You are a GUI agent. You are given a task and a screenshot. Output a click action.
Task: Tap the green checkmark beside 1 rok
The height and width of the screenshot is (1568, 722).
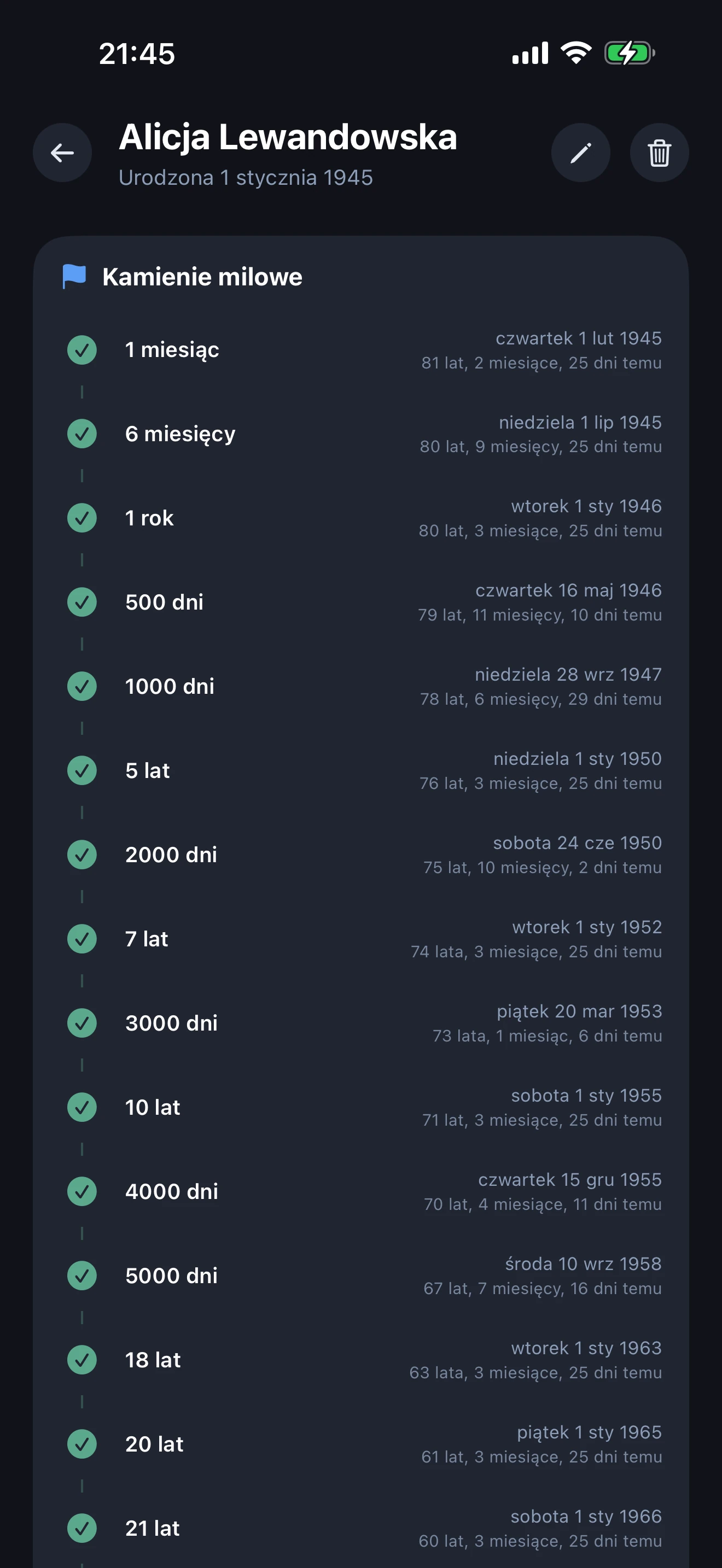[x=82, y=518]
